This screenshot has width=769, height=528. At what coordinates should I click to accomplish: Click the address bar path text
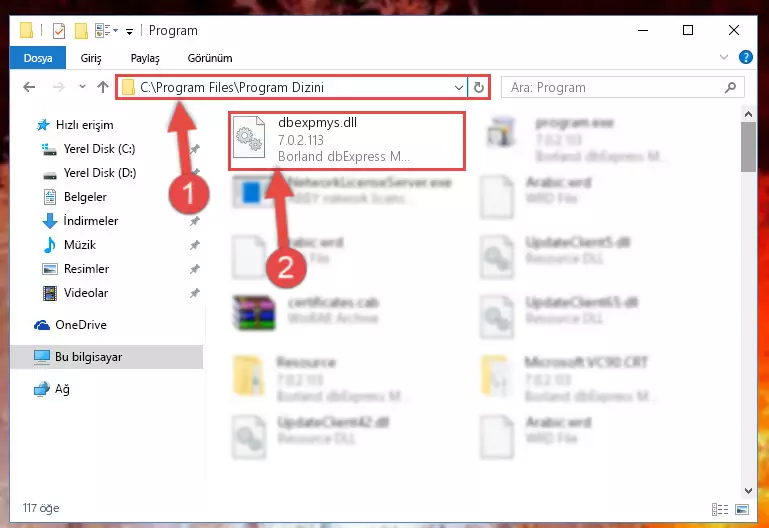232,87
